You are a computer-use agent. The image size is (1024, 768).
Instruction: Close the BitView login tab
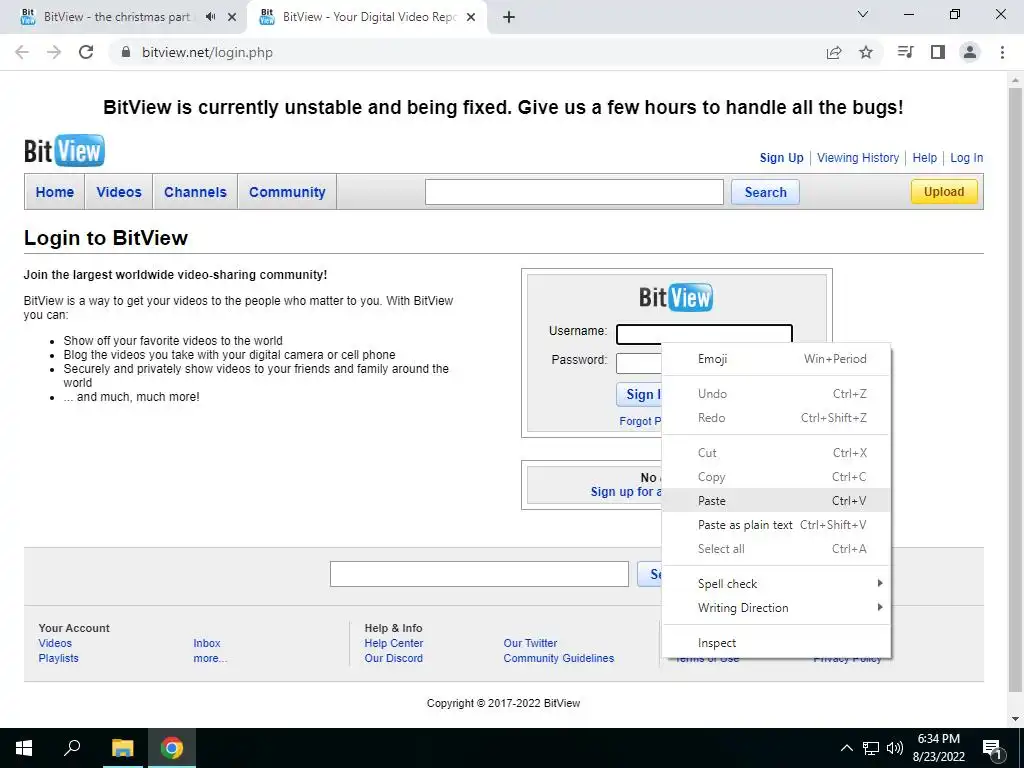[x=471, y=17]
